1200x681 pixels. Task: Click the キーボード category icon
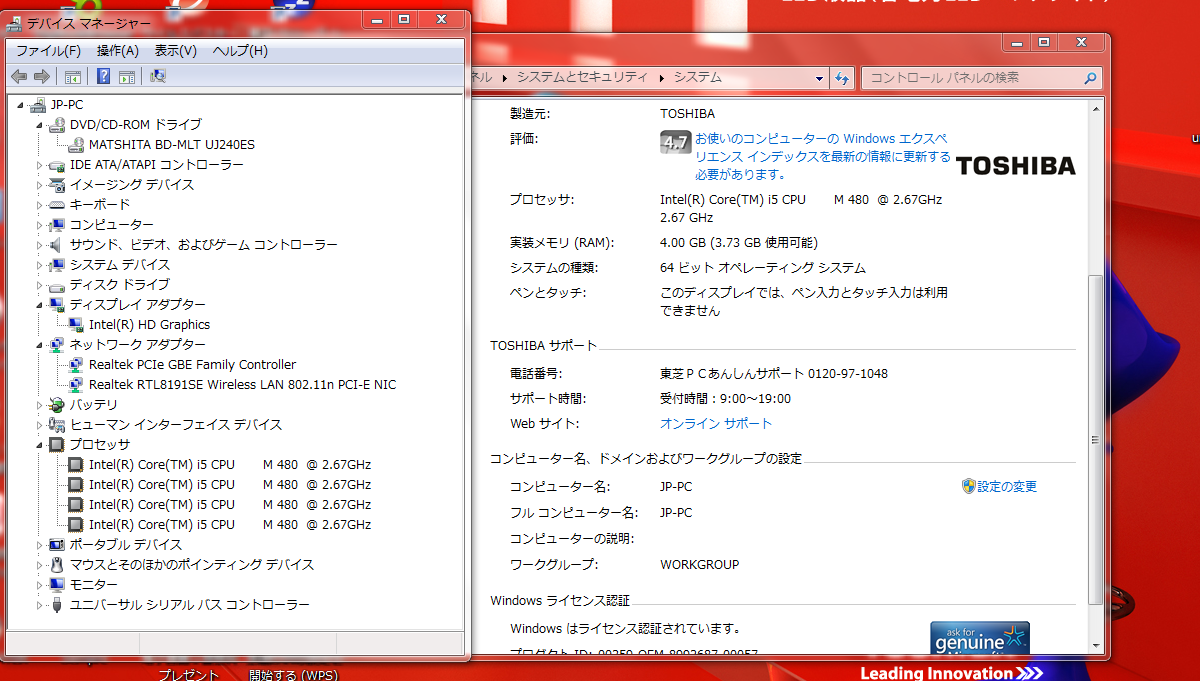click(x=58, y=204)
